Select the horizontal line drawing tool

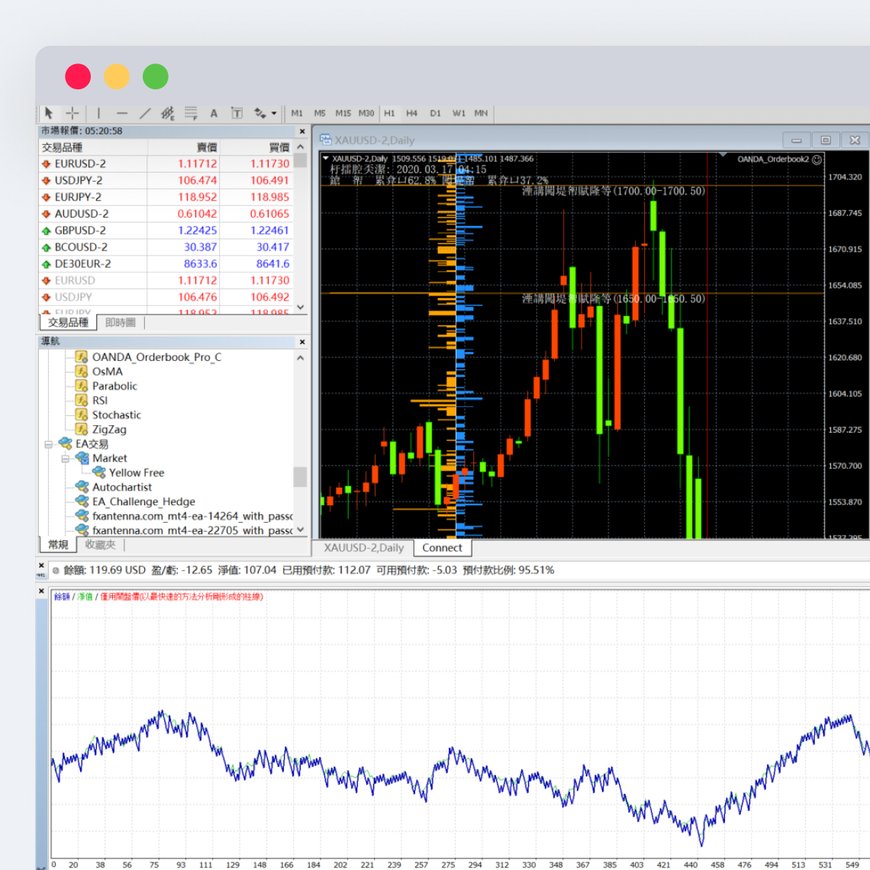click(x=122, y=113)
